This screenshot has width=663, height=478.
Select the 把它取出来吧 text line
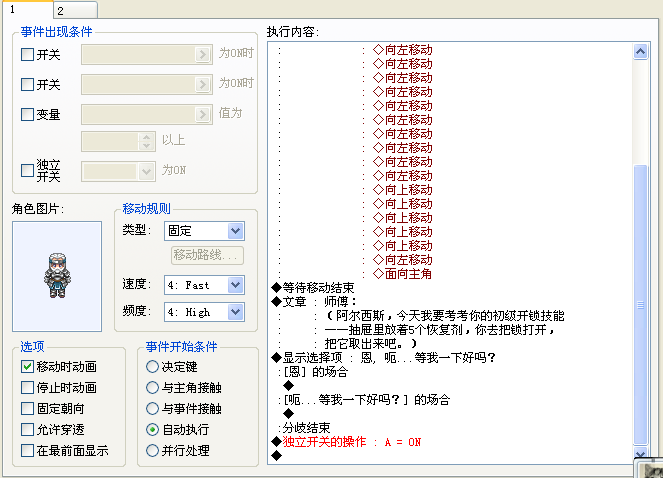click(371, 344)
